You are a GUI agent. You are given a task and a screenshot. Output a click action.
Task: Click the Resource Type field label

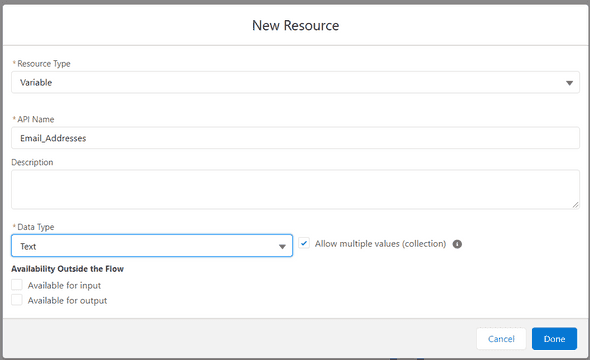click(44, 64)
